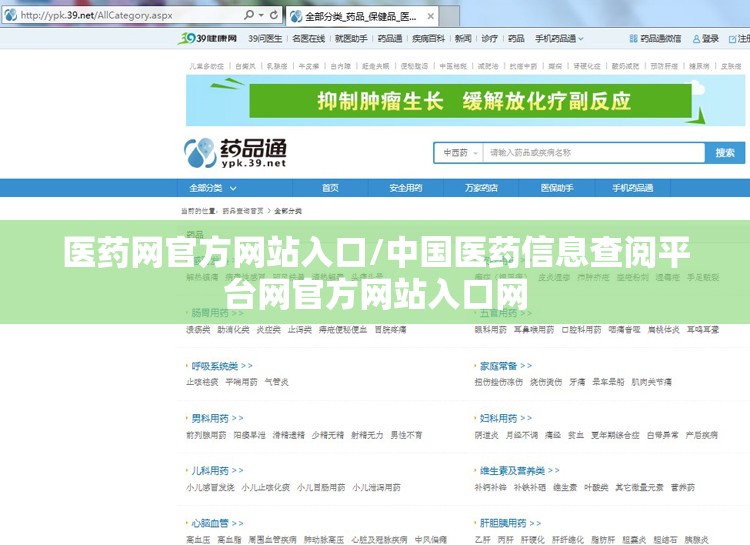Click 平喘用药 subcategory
The height and width of the screenshot is (545, 750).
(x=241, y=382)
